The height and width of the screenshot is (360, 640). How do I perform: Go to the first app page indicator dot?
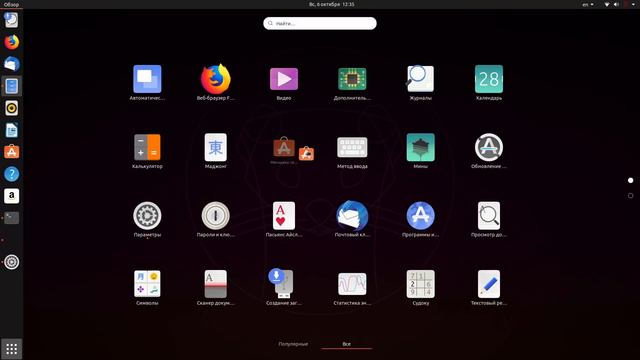pyautogui.click(x=631, y=180)
